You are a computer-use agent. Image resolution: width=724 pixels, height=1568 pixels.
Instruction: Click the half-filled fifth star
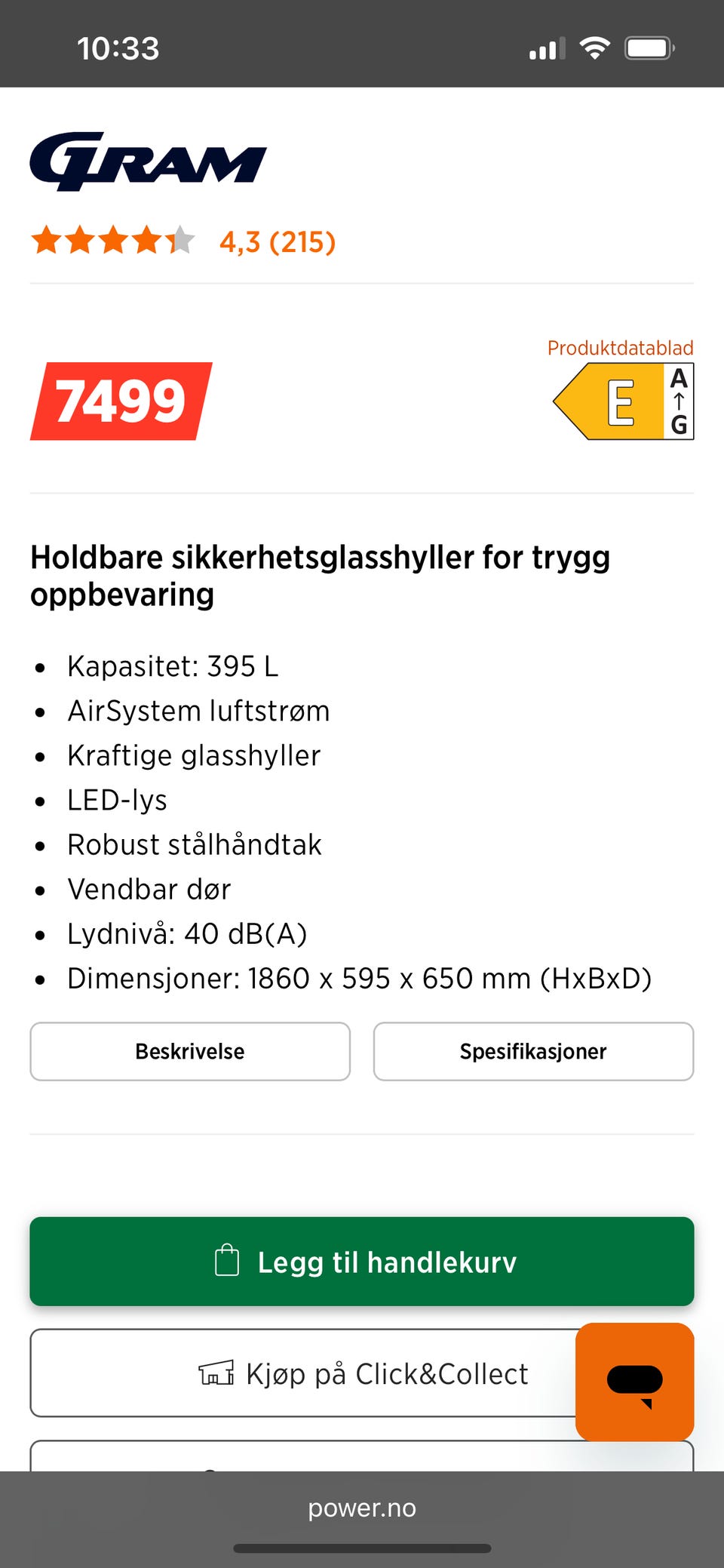coord(182,240)
